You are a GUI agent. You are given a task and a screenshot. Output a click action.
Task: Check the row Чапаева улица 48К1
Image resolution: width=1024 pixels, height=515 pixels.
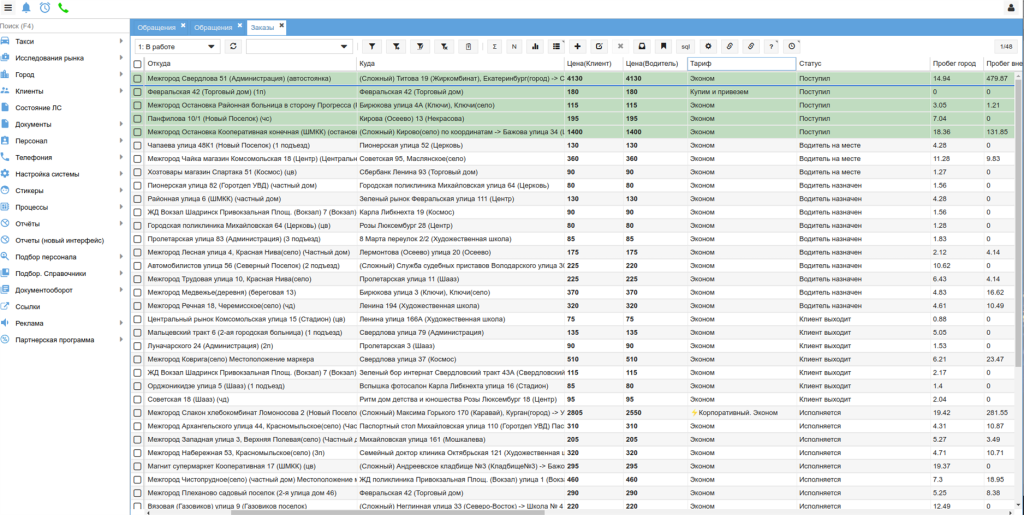(137, 146)
